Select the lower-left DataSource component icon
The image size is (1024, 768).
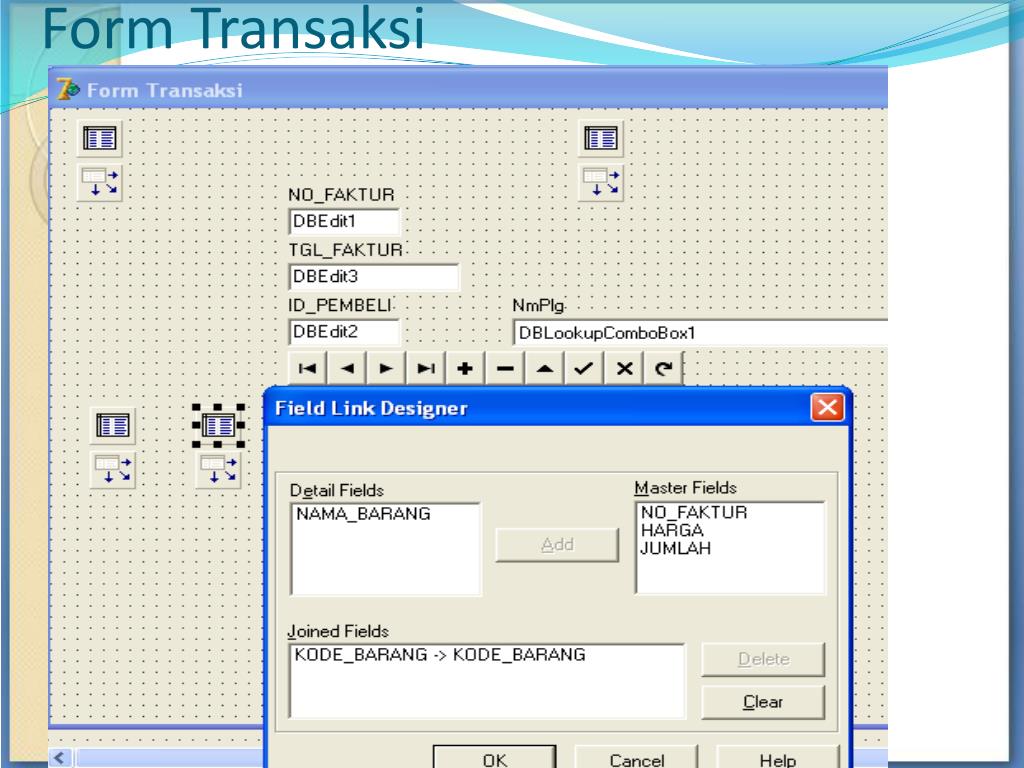click(113, 470)
